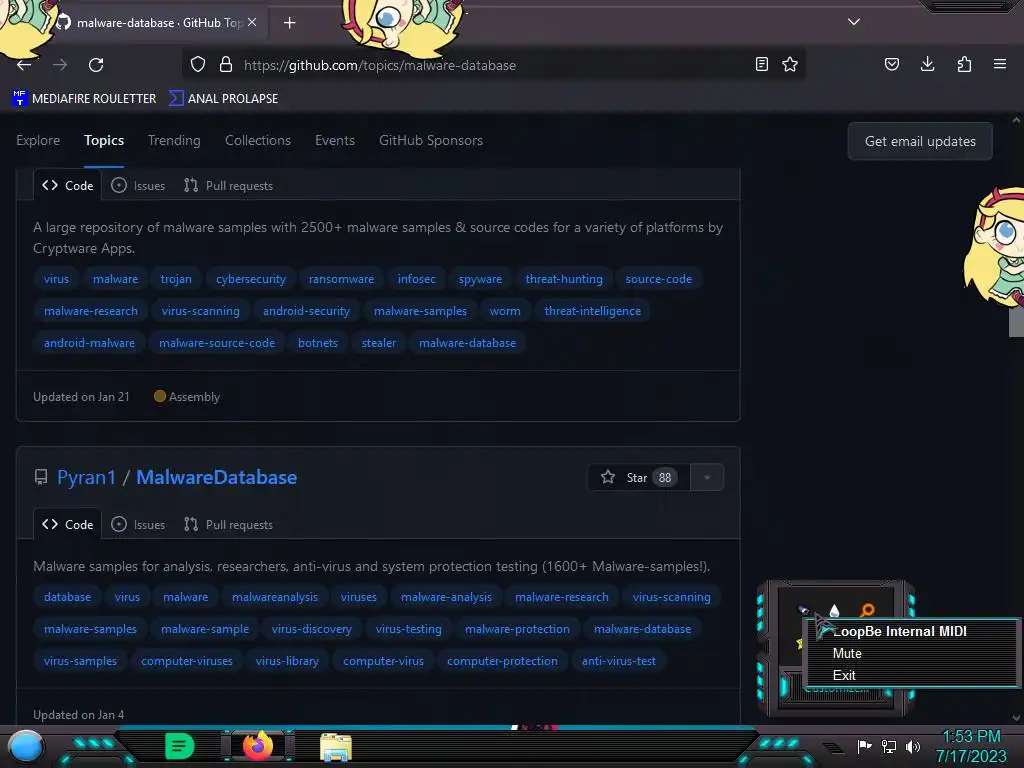Click the orange ring tray icon
This screenshot has width=1024, height=768.
pos(867,610)
